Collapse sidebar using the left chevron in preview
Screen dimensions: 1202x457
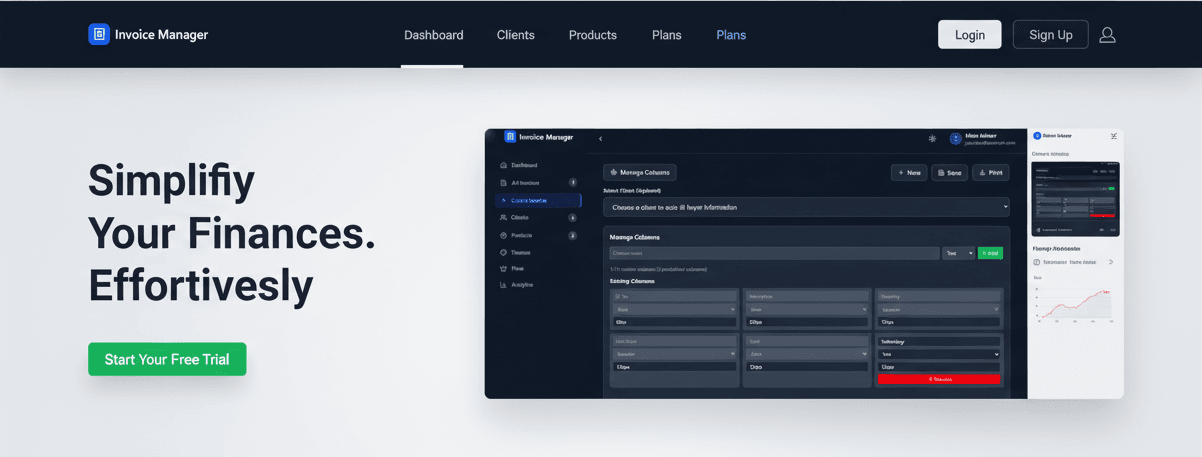click(601, 139)
